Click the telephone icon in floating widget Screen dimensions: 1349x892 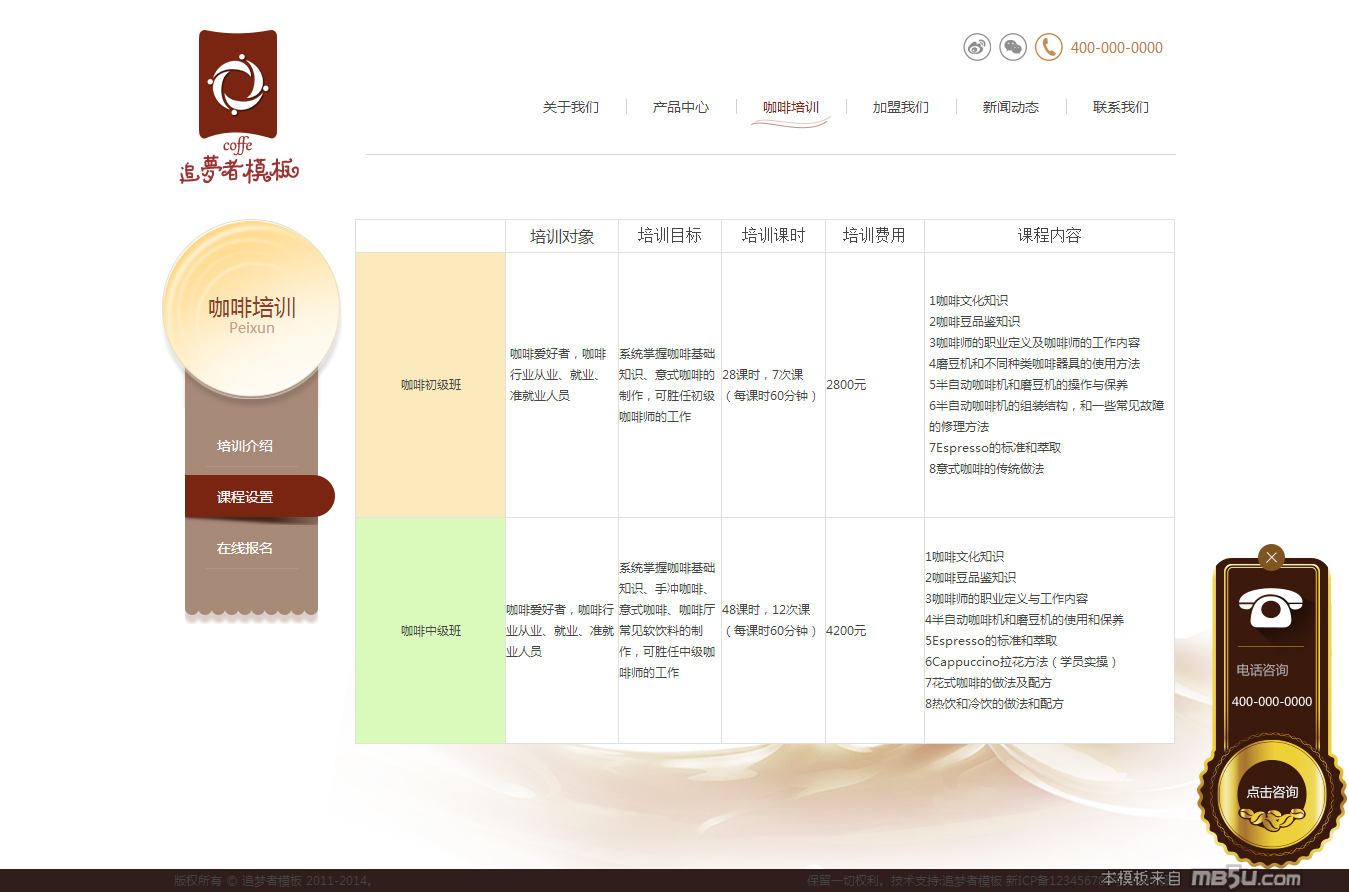tap(1271, 608)
